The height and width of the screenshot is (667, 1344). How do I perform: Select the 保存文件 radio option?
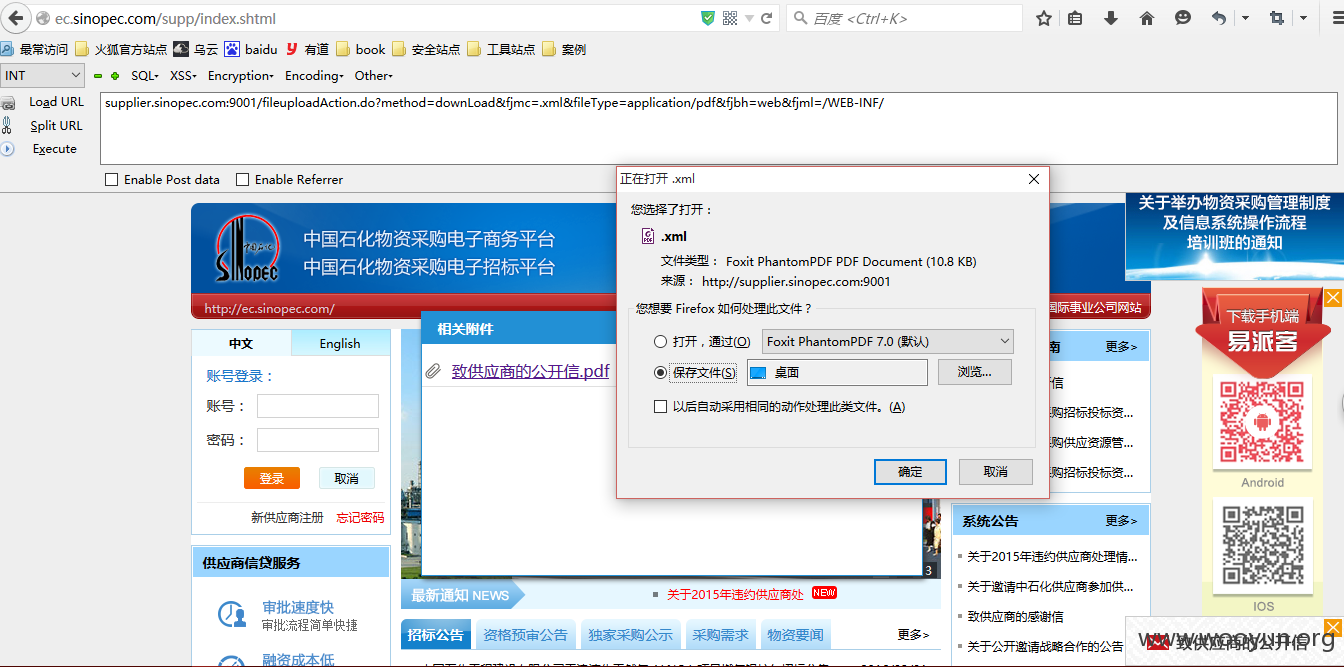pyautogui.click(x=660, y=373)
